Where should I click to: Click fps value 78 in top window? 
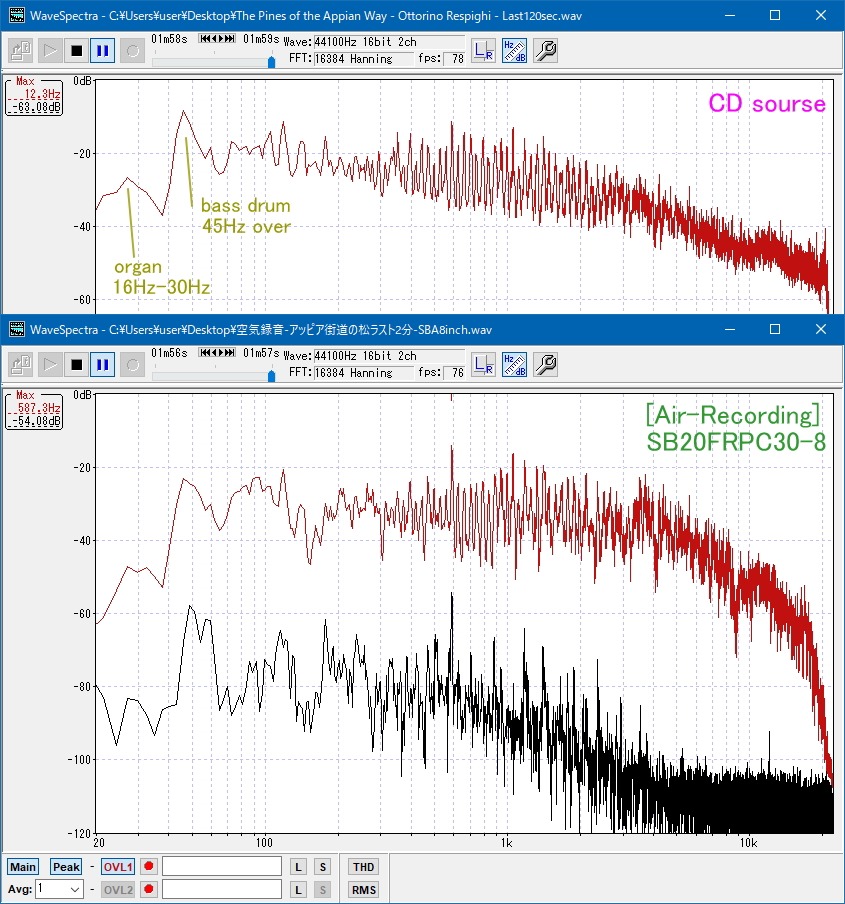coord(455,59)
